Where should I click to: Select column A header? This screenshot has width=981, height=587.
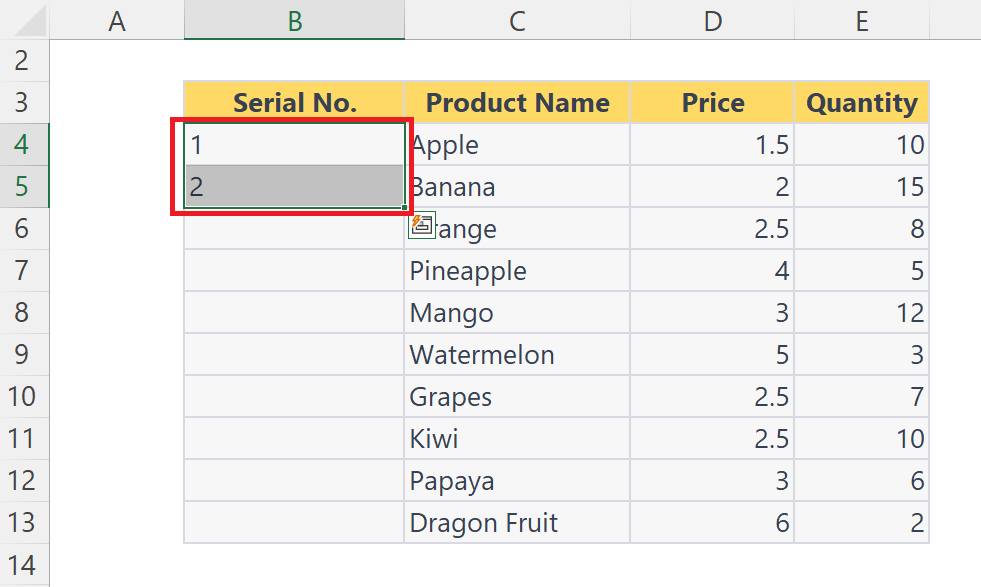tap(117, 20)
